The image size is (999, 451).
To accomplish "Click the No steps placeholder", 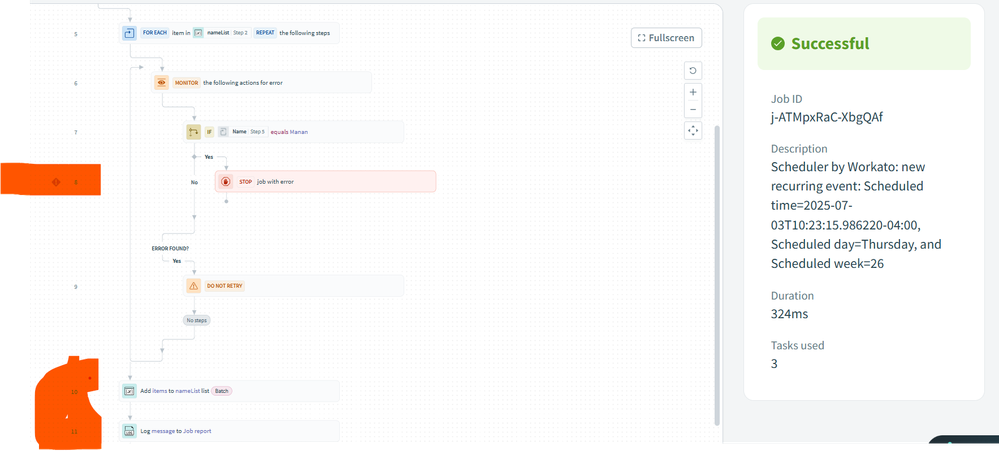I will click(196, 320).
